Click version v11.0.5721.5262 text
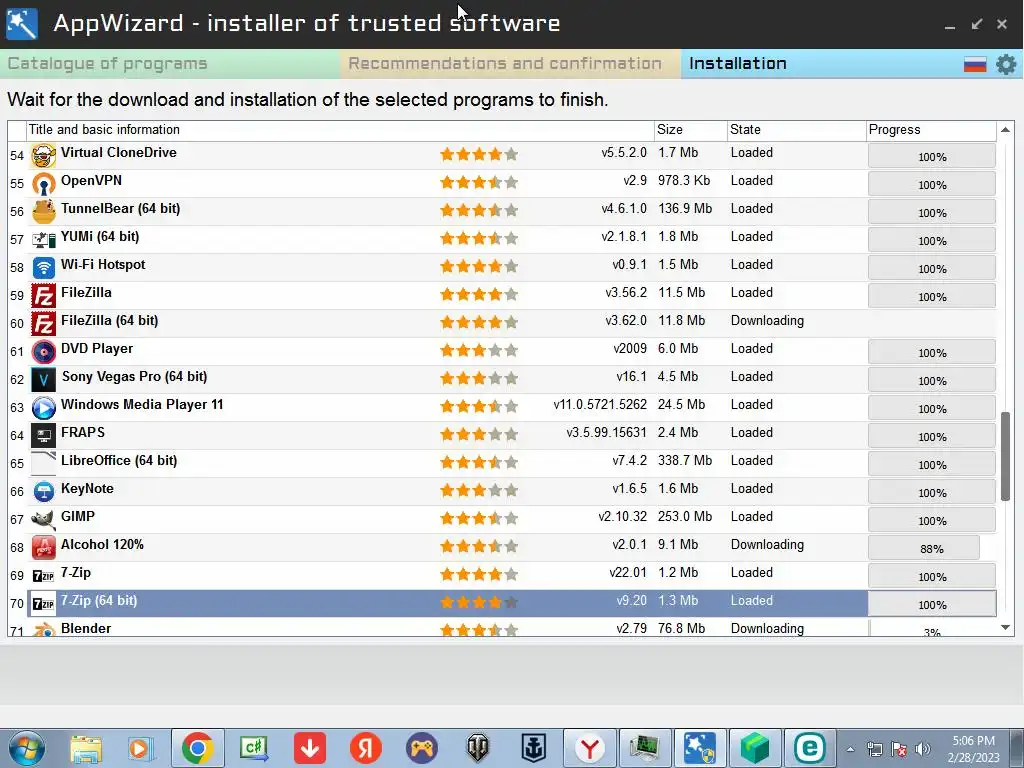 pyautogui.click(x=600, y=404)
